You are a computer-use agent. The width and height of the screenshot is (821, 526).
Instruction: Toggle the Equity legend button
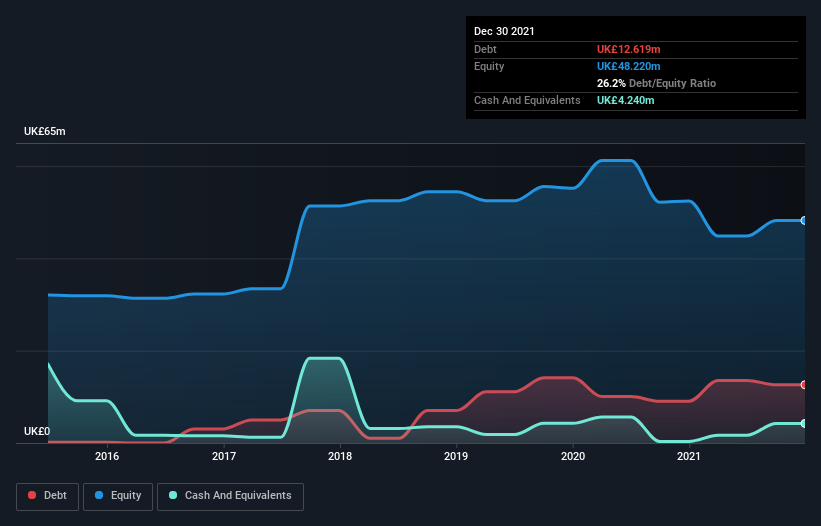pyautogui.click(x=118, y=496)
